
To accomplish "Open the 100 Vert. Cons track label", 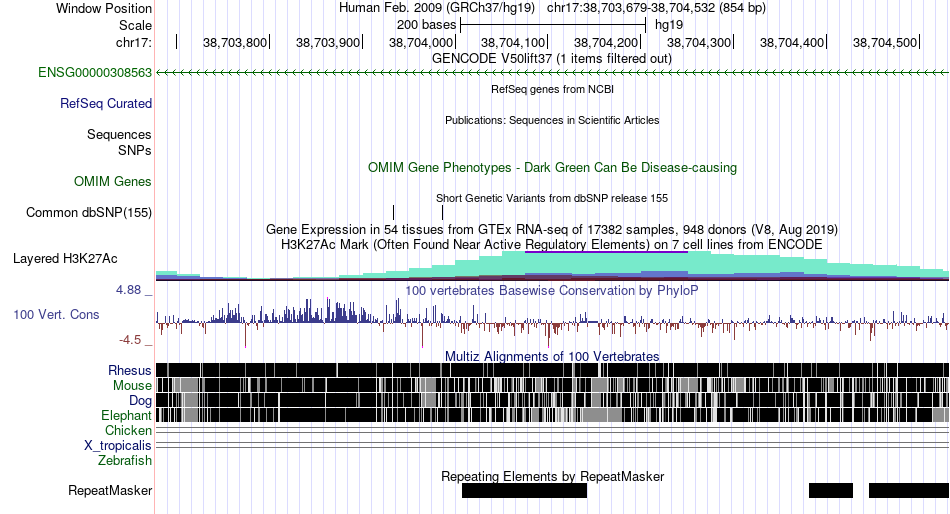I will coord(56,315).
